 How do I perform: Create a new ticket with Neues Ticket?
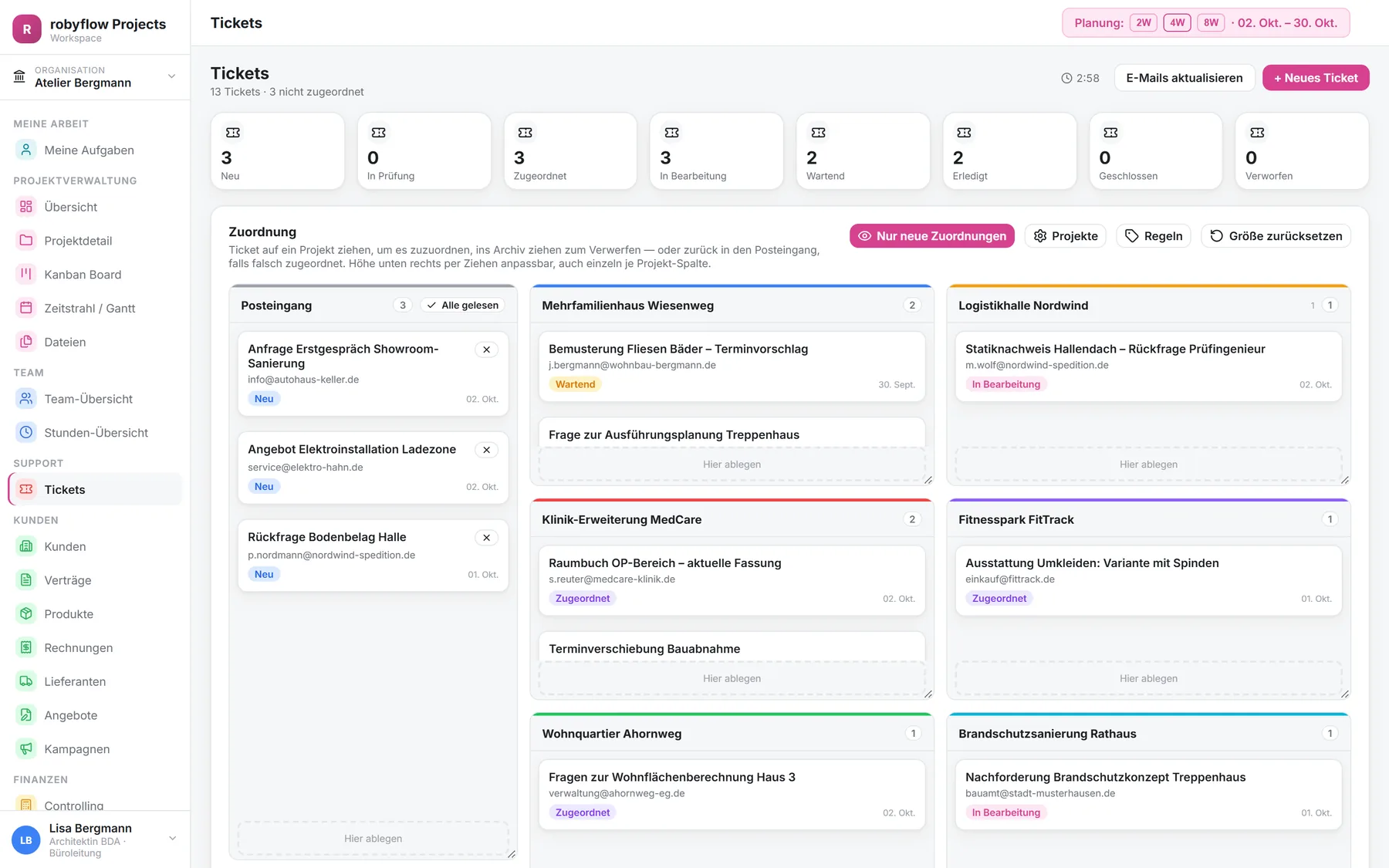tap(1316, 78)
